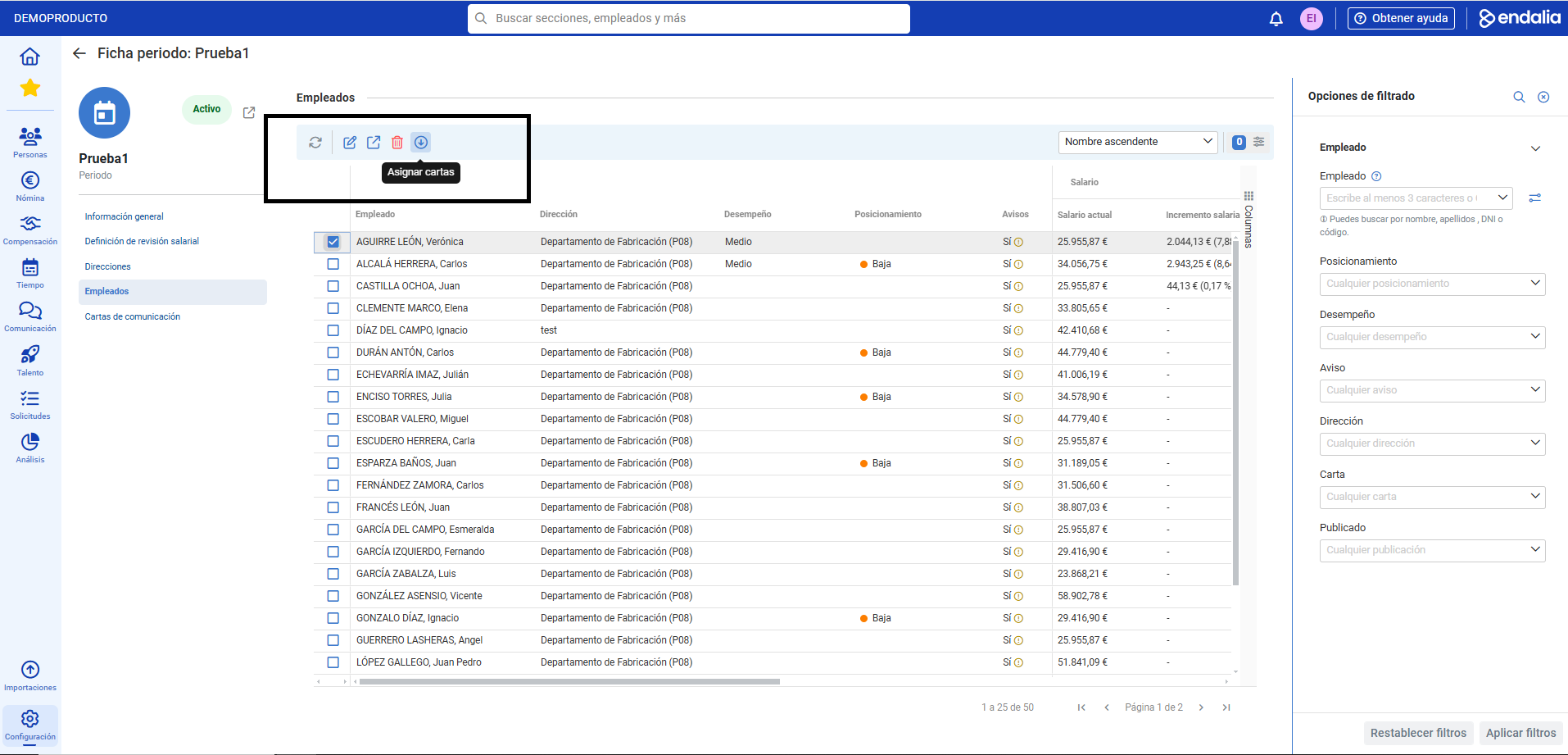The height and width of the screenshot is (755, 1568).
Task: Open Cualquier aviso dropdown
Action: pyautogui.click(x=1432, y=390)
